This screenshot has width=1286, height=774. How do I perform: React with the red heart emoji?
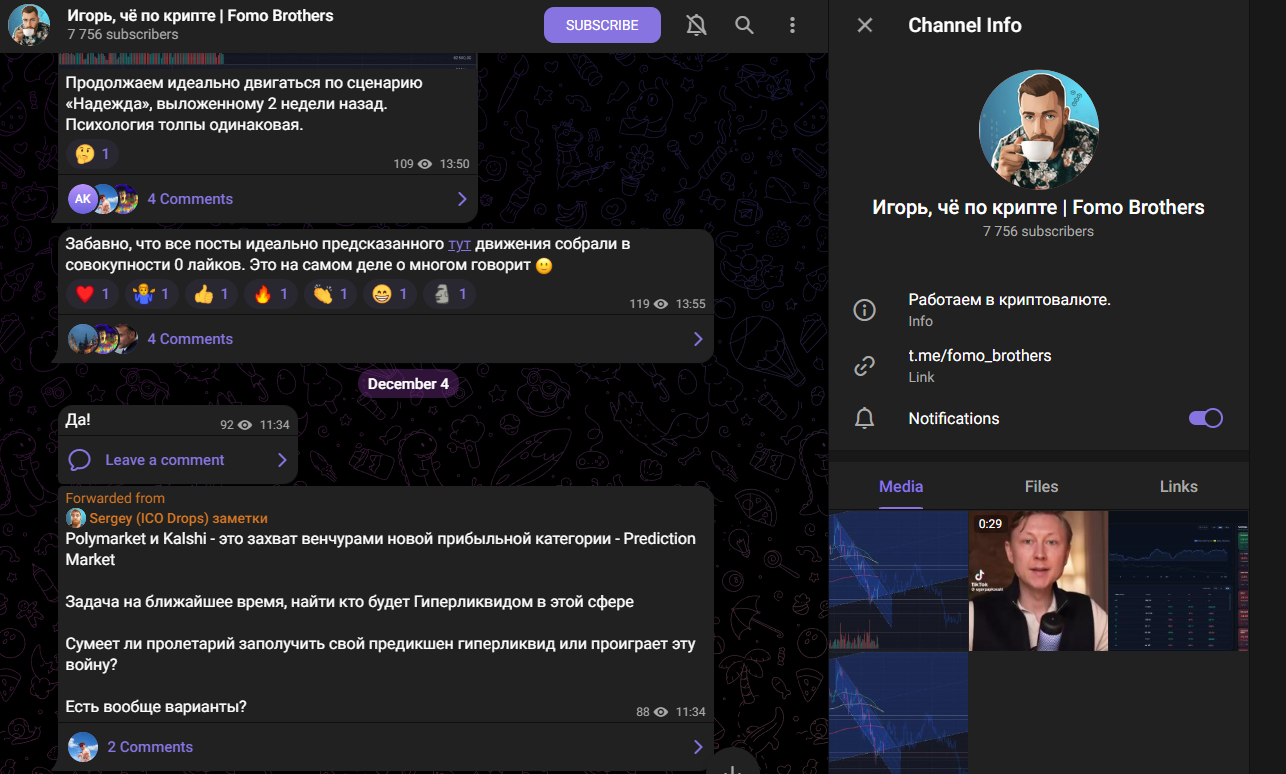93,294
